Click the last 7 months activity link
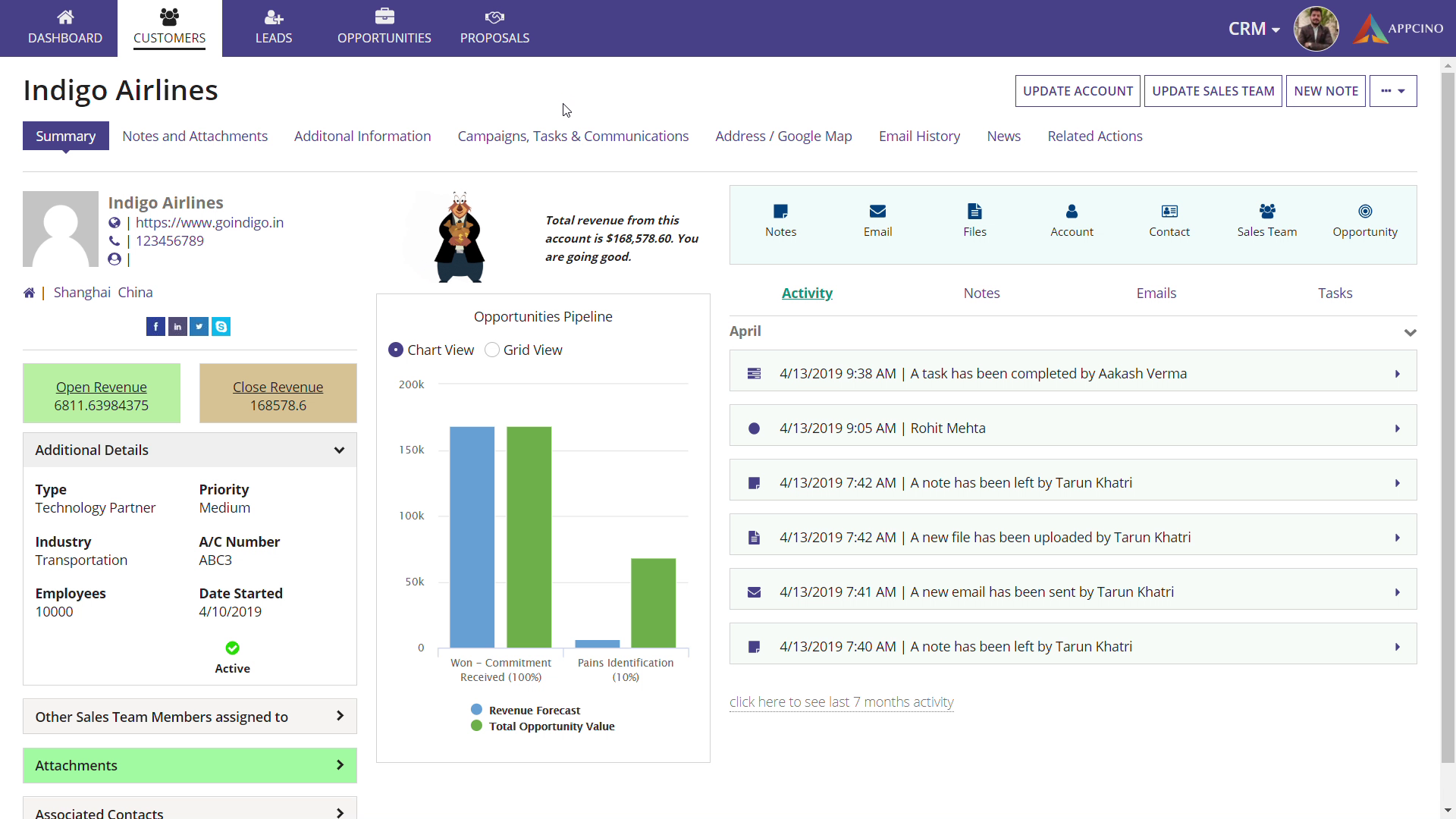 point(841,702)
